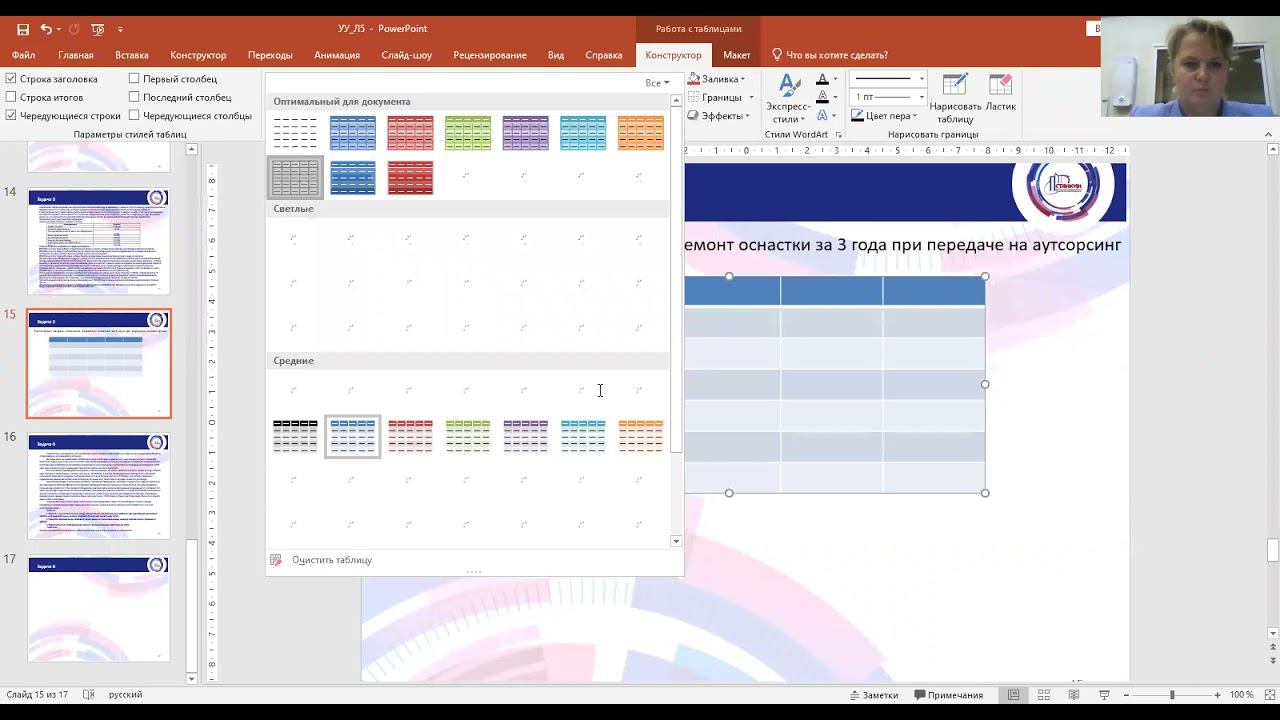Screen dimensions: 1280x720
Task: Switch to Normal view in status bar
Action: [1013, 695]
